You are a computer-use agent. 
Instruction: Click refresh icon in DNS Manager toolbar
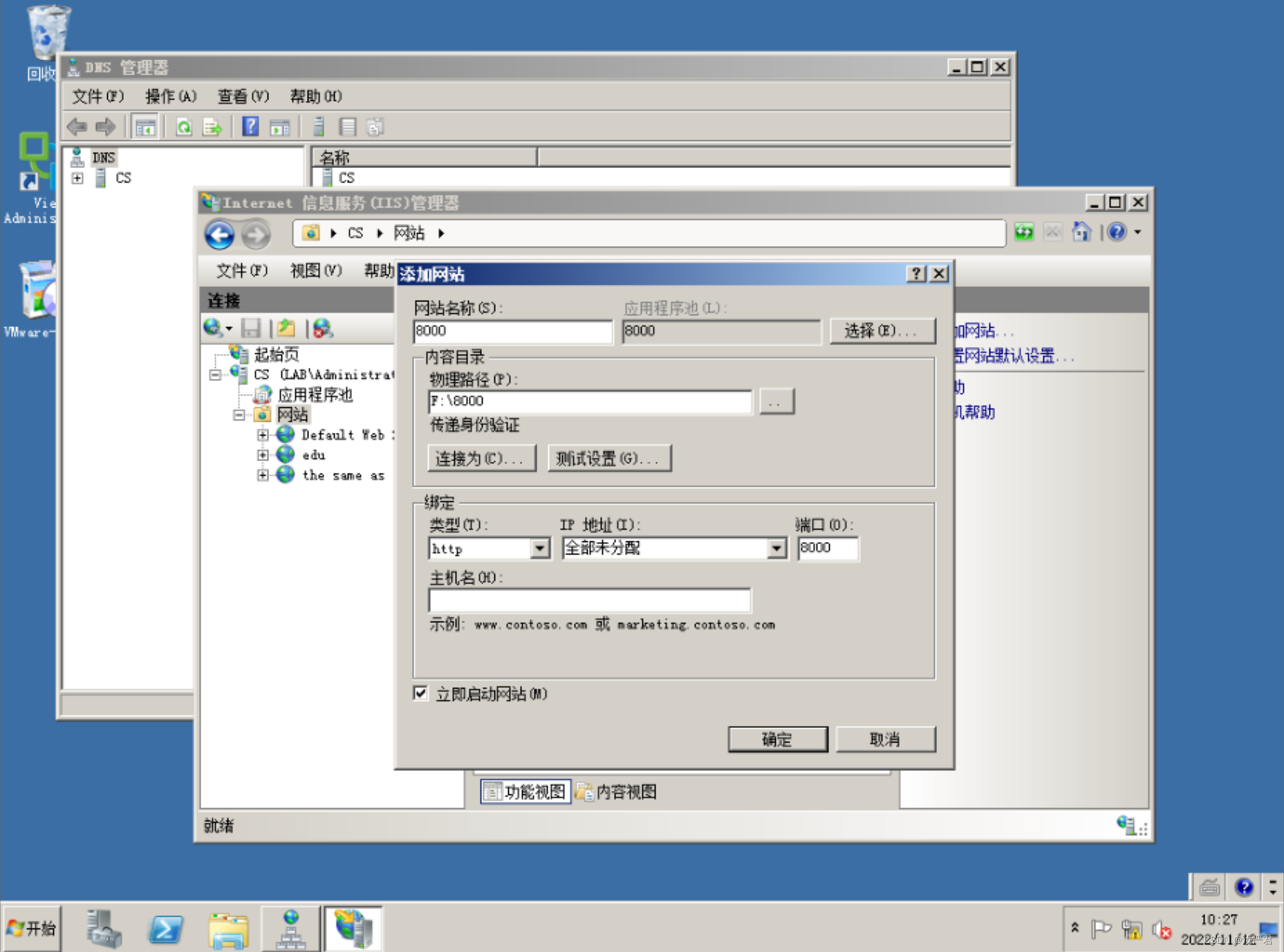(x=184, y=127)
